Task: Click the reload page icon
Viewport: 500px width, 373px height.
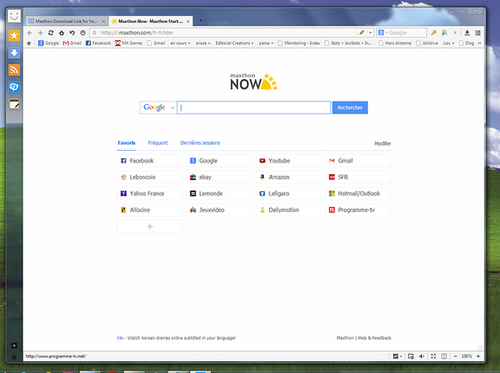Action: [51, 33]
